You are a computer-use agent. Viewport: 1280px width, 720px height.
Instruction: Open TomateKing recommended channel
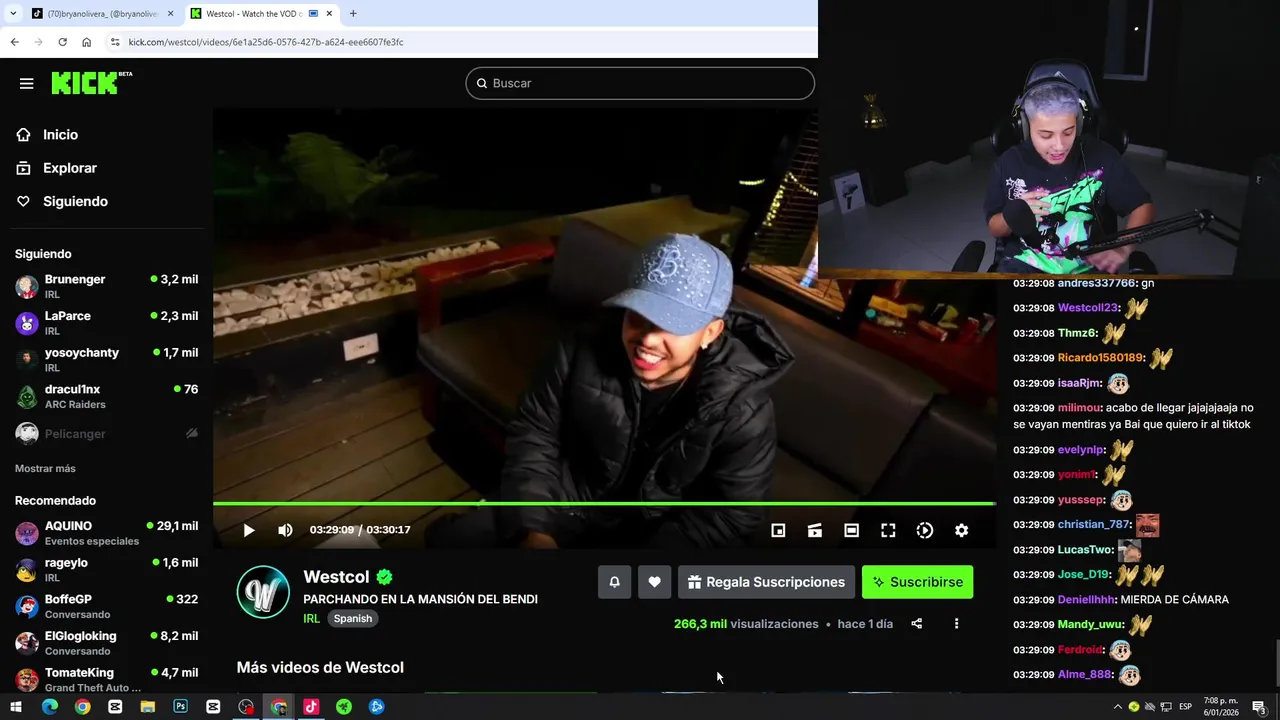106,680
